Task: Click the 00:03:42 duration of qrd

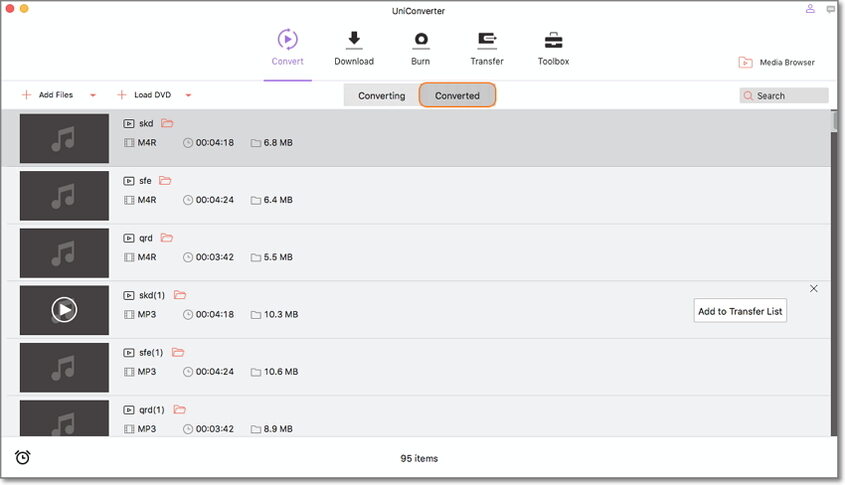Action: pyautogui.click(x=214, y=257)
